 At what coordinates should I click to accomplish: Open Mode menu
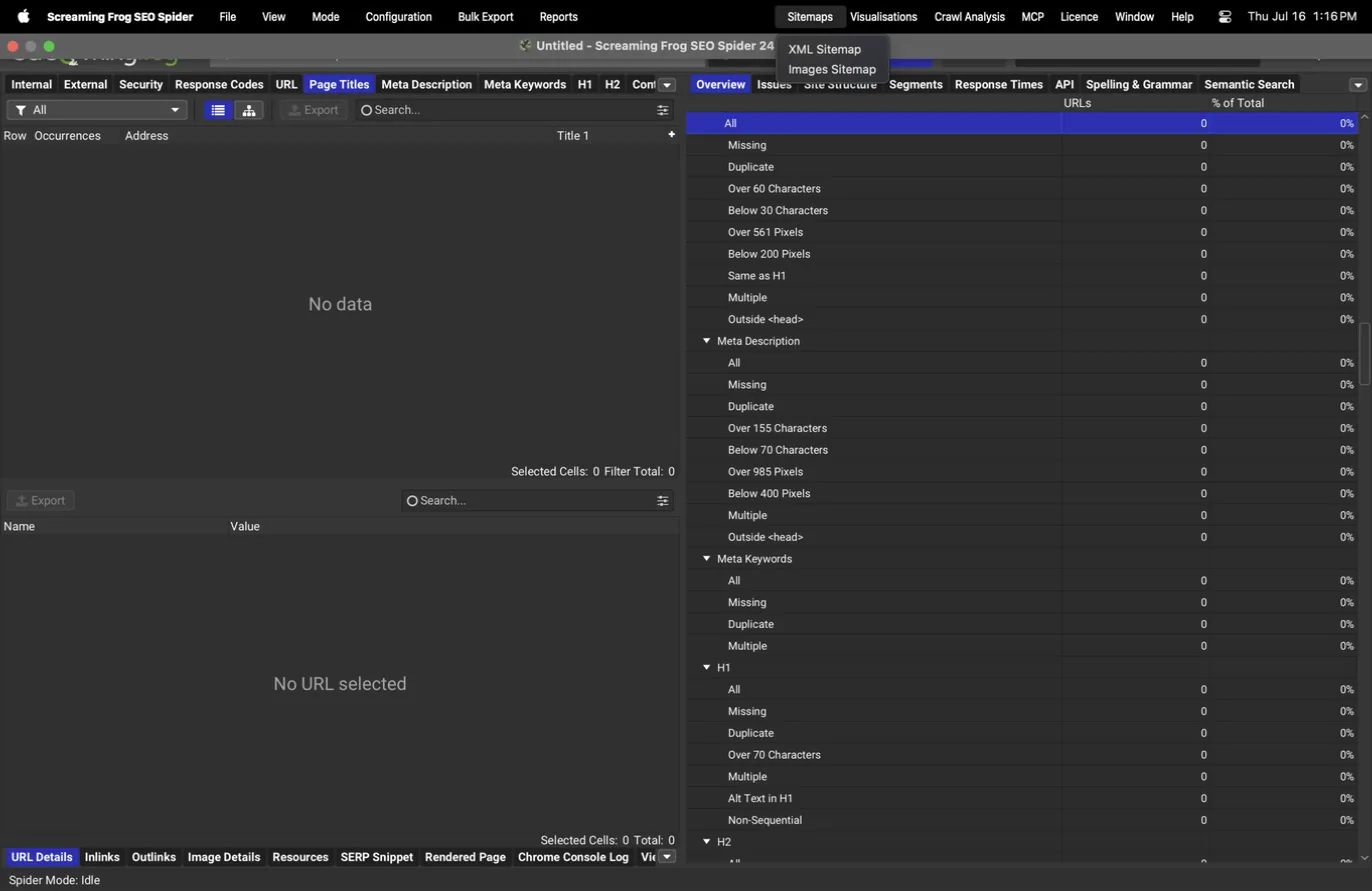[325, 16]
